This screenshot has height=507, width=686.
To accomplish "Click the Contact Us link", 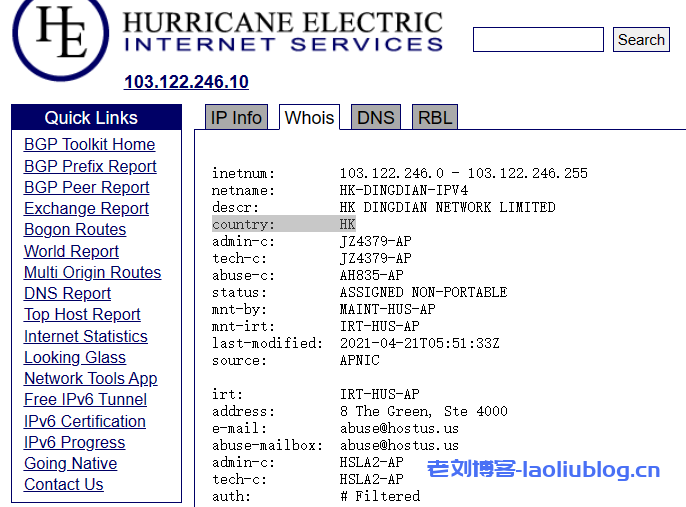I will click(64, 484).
